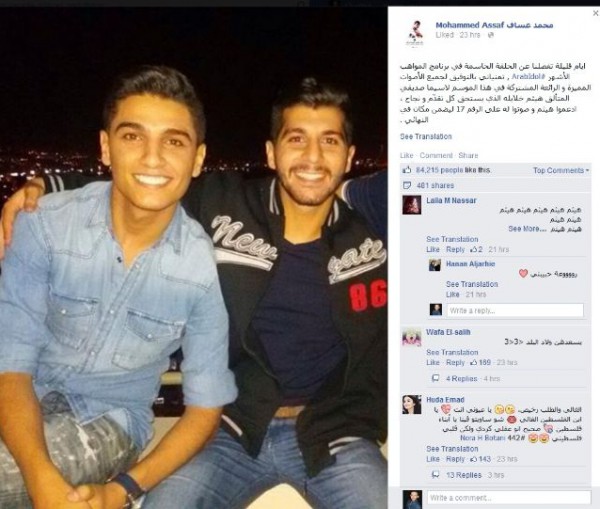Close the photo viewer with the X

(x=595, y=13)
